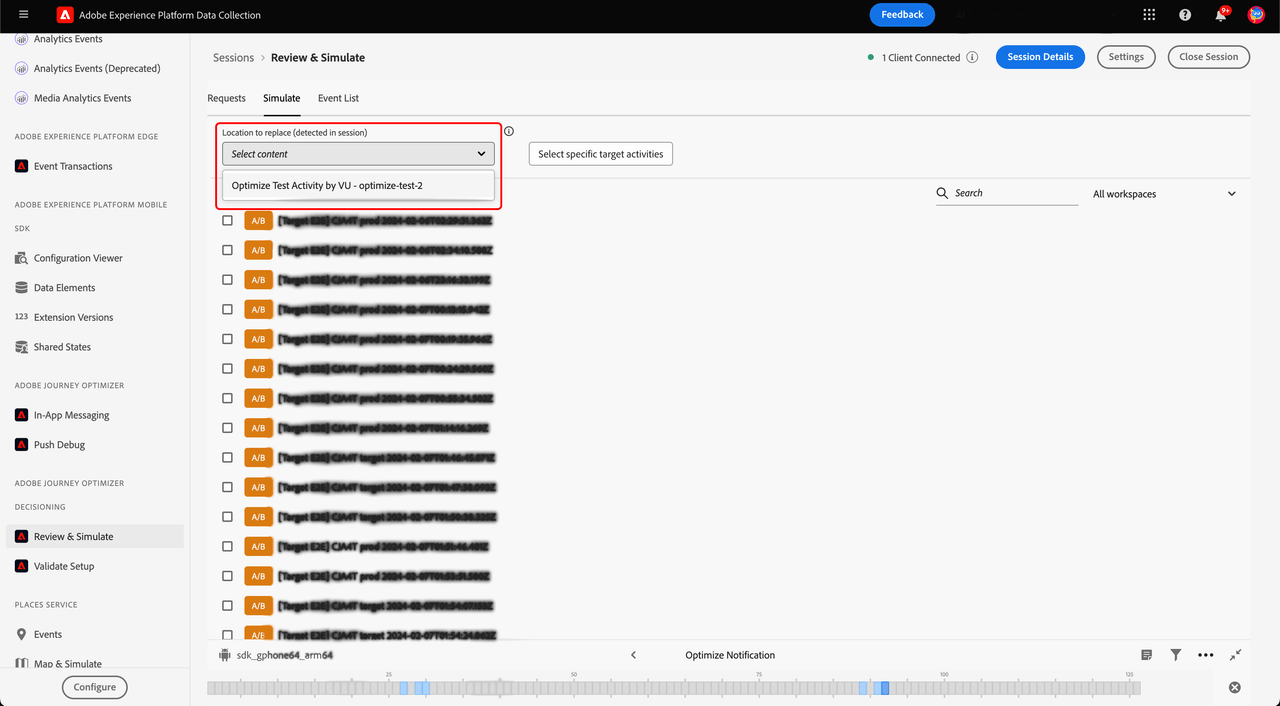Open the timeline filter funnel
Image resolution: width=1280 pixels, height=706 pixels.
coord(1176,655)
